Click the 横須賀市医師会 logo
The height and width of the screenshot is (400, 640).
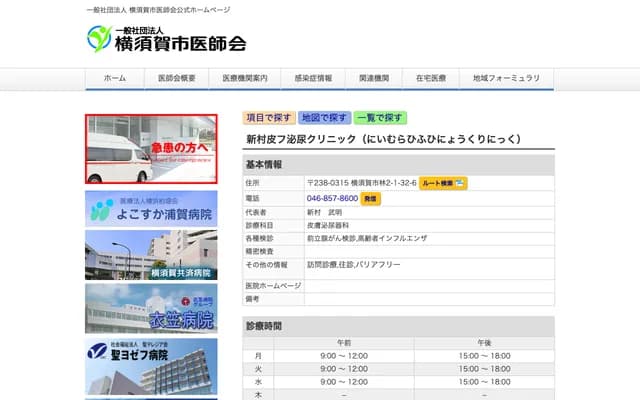(x=165, y=40)
